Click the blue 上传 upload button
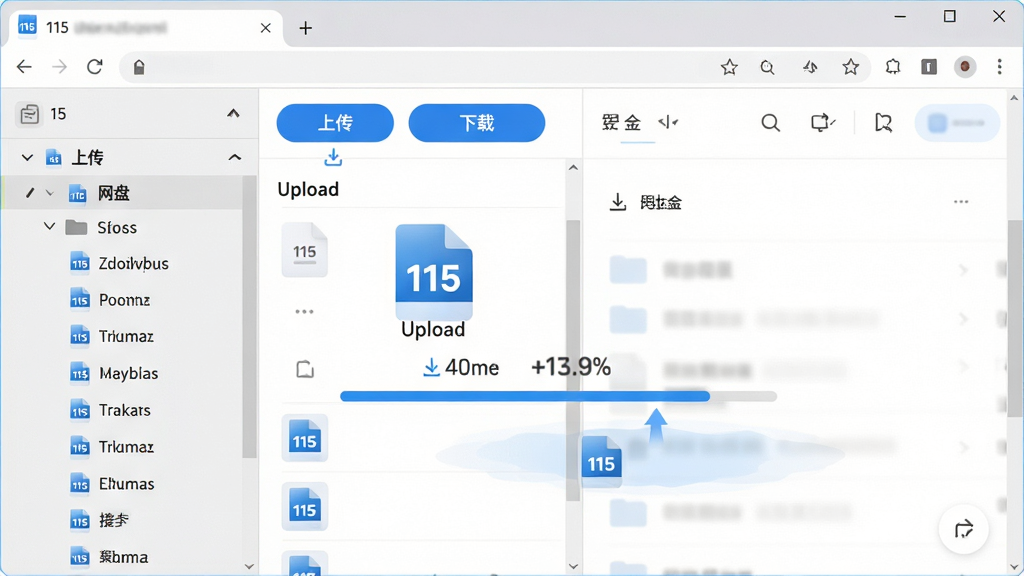This screenshot has width=1024, height=576. pyautogui.click(x=335, y=123)
